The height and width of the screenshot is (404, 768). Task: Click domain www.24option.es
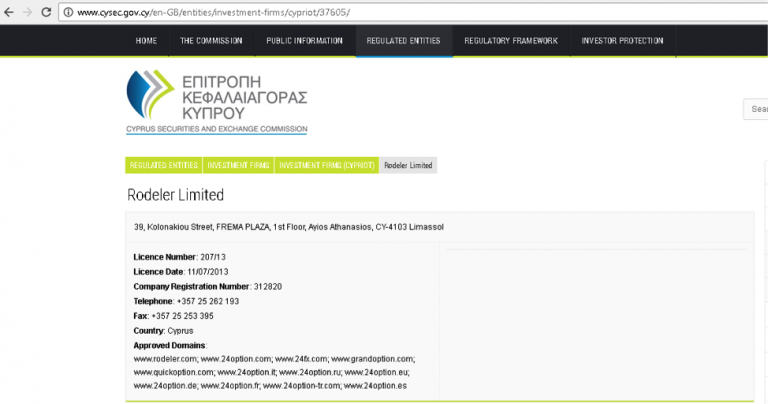tap(375, 385)
